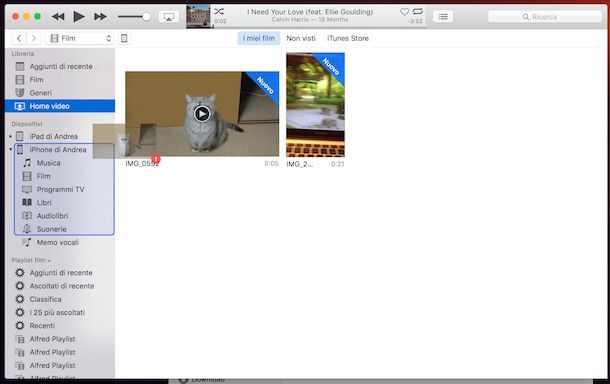Go back with the left chevron
The image size is (610, 384).
pyautogui.click(x=19, y=38)
